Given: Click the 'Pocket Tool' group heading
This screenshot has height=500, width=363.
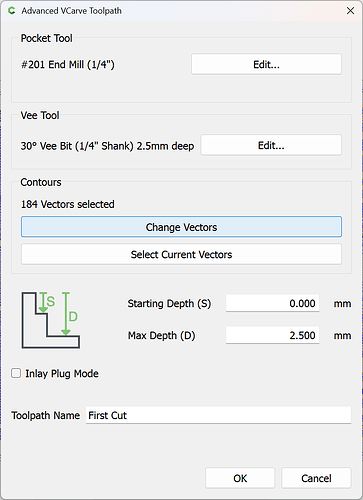Looking at the screenshot, I should click(46, 38).
